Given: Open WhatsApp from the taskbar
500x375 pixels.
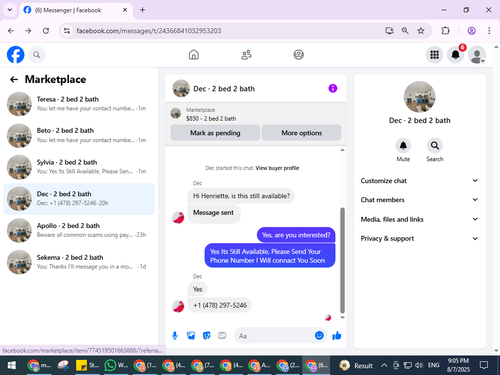Looking at the screenshot, I should tap(116, 366).
